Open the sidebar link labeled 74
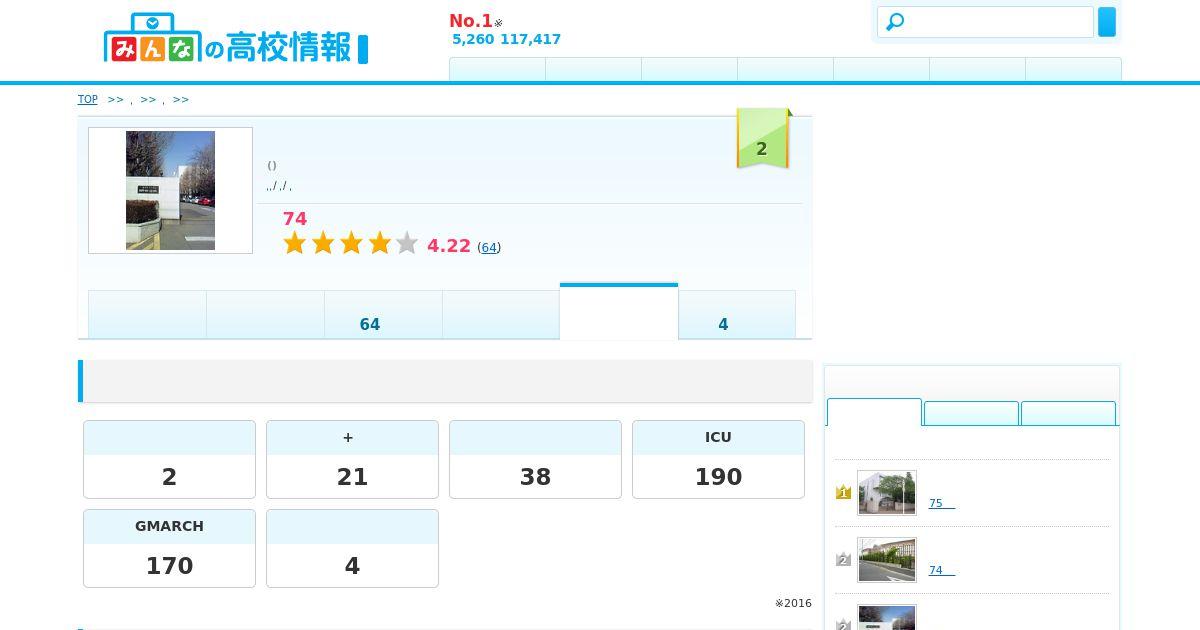This screenshot has width=1200, height=630. 942,570
